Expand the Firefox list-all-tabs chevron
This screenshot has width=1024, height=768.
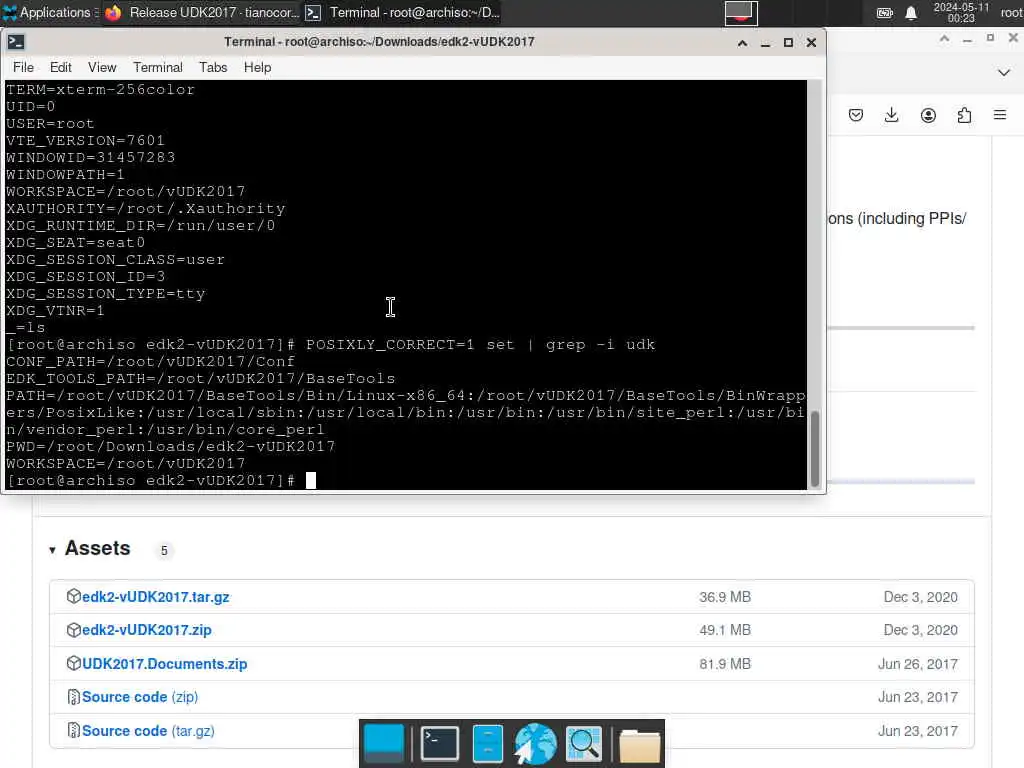(x=1004, y=72)
